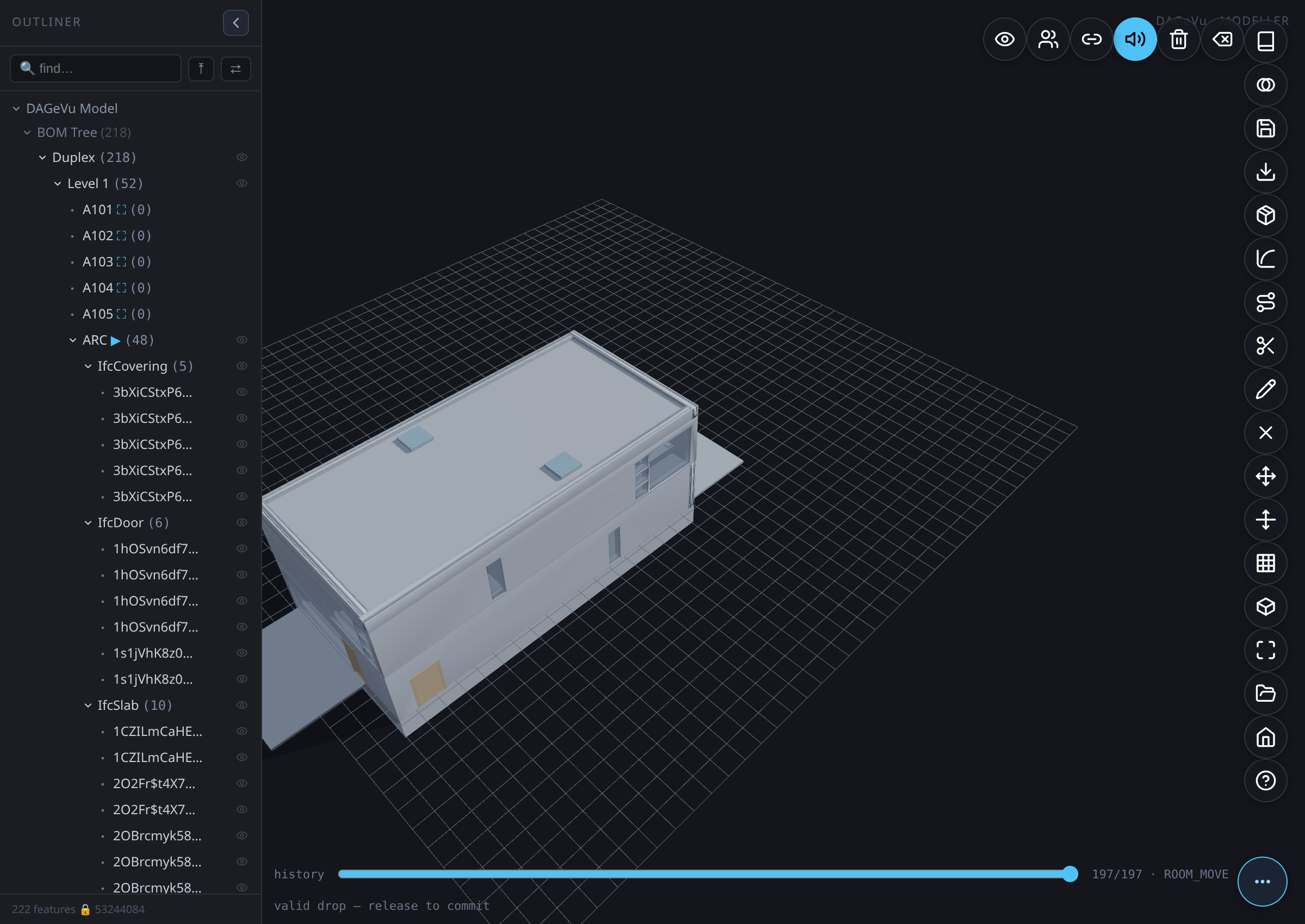Collapse the Outliner panel with chevron button
This screenshot has height=924, width=1305.
tap(235, 23)
